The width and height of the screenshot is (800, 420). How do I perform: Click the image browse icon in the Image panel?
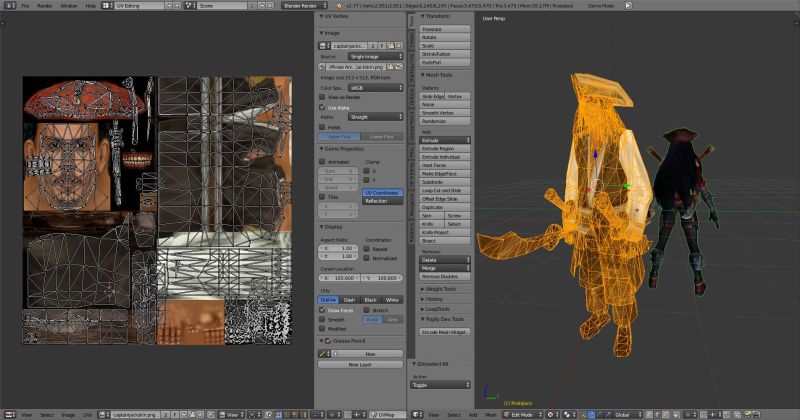pos(323,46)
